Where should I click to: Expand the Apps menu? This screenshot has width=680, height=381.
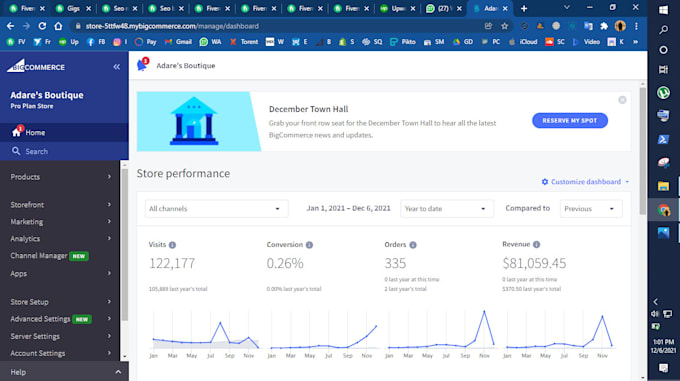point(61,274)
